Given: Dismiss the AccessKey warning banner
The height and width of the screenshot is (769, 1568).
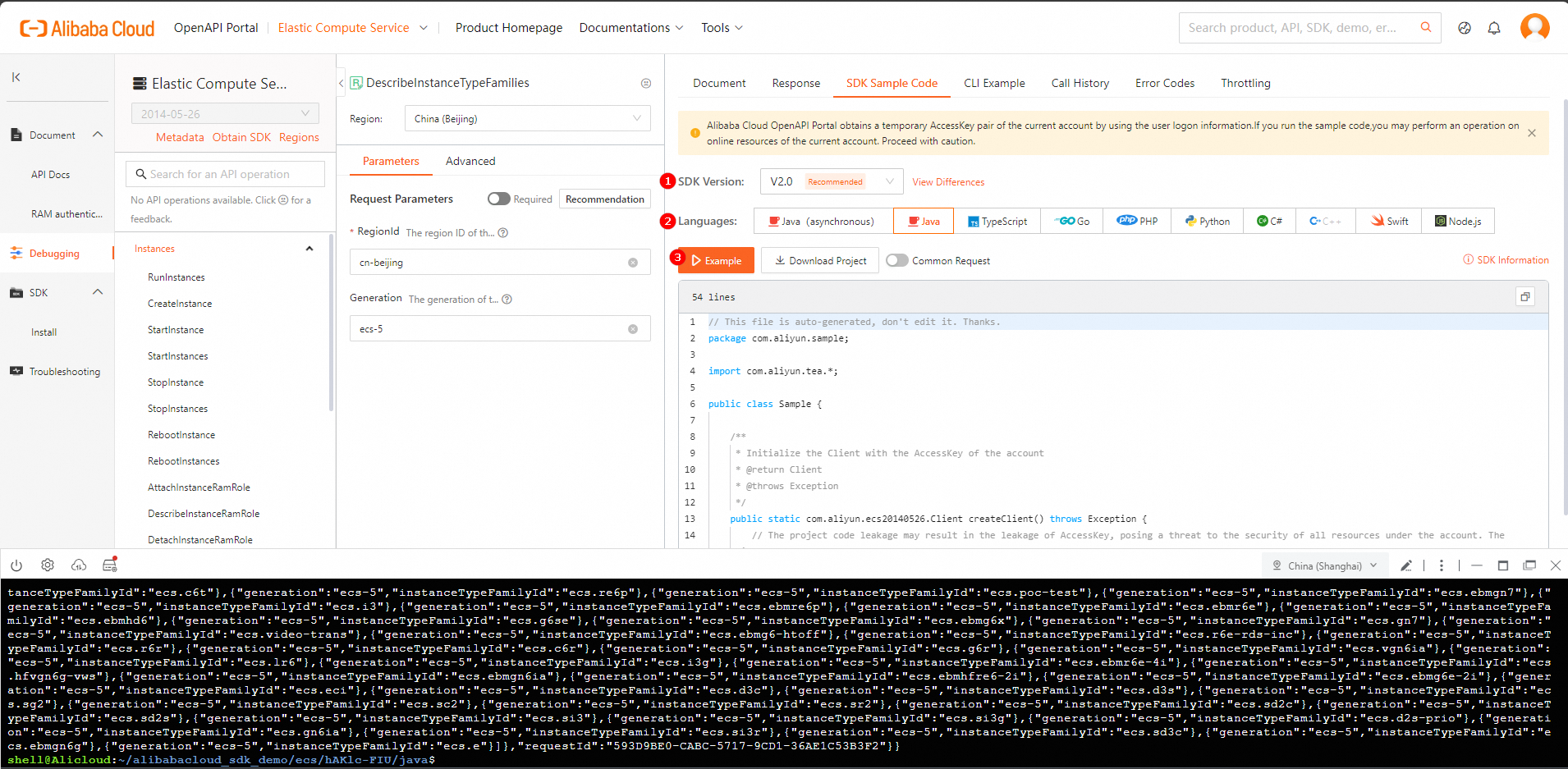Looking at the screenshot, I should point(1532,133).
